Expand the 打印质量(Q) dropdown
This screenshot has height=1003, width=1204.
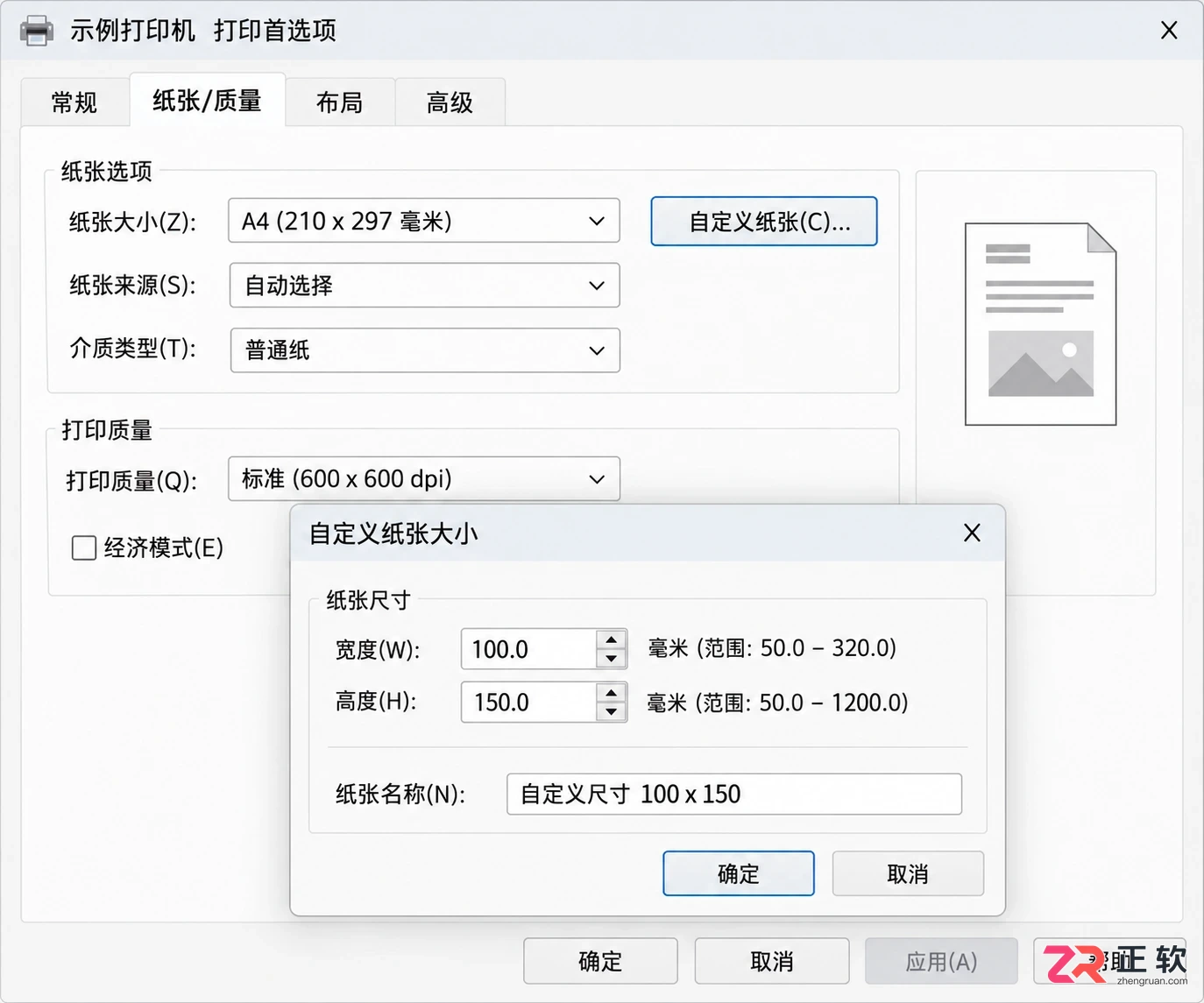424,478
